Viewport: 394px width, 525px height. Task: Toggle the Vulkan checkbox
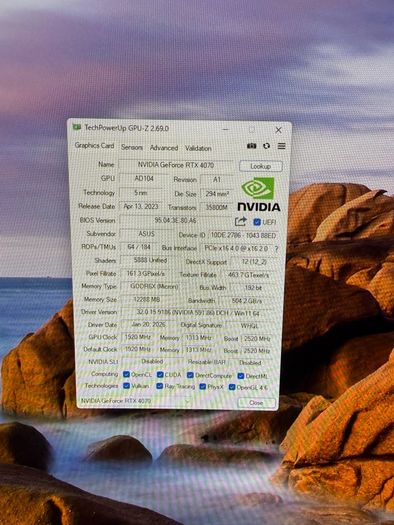coord(126,386)
